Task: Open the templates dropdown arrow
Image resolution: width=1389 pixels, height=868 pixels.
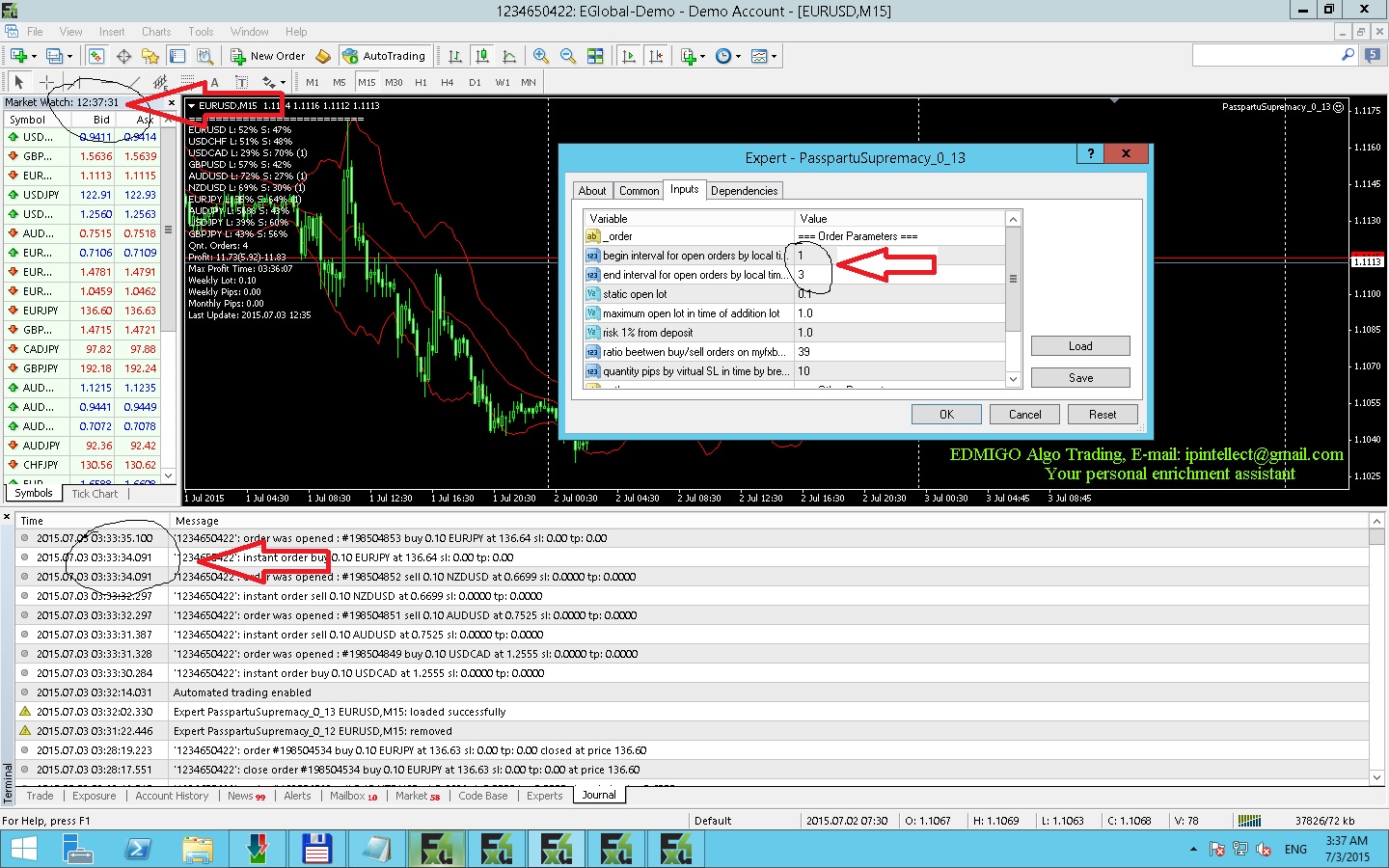Action: pos(774,56)
